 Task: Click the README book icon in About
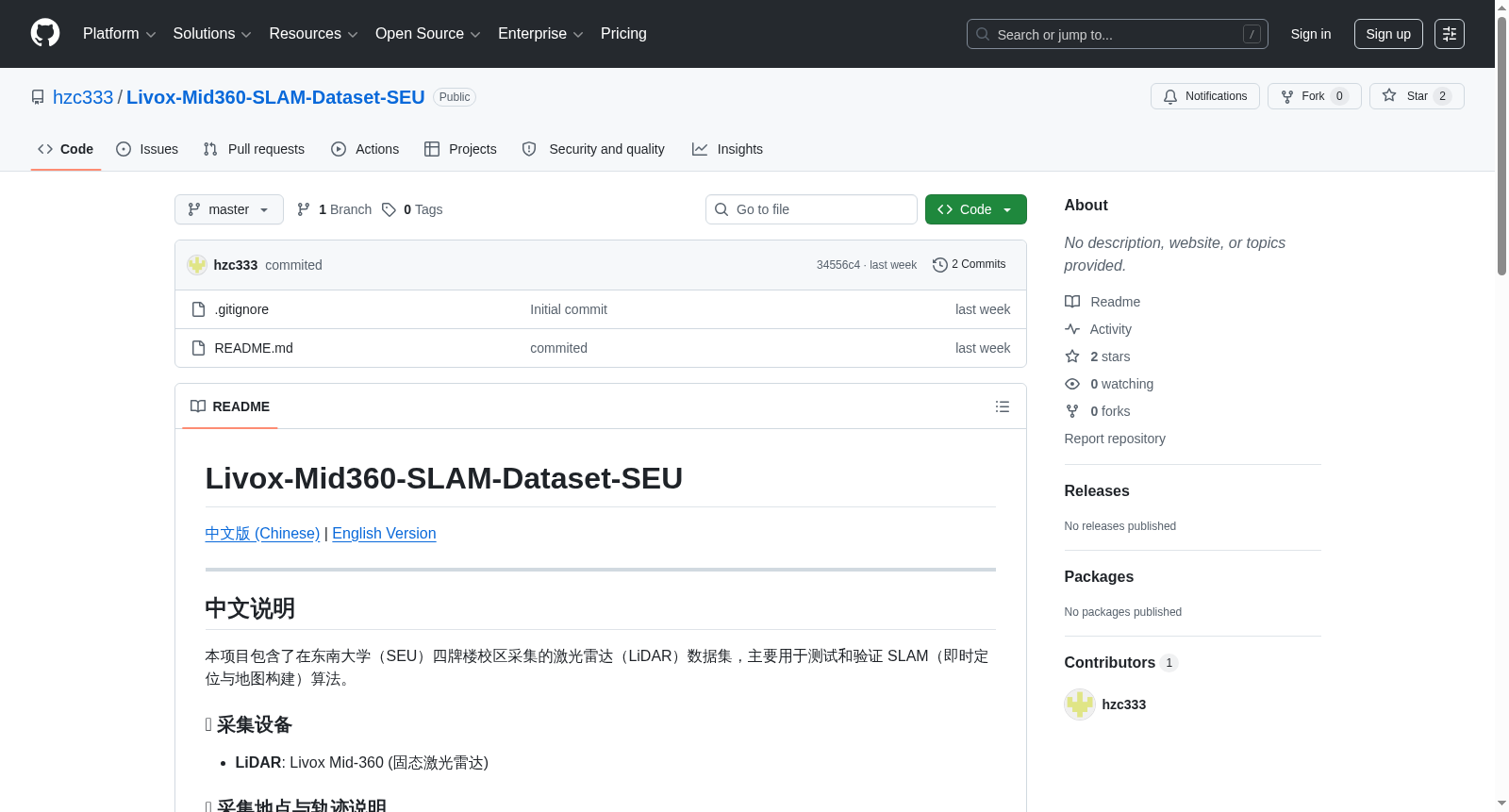click(x=1072, y=302)
